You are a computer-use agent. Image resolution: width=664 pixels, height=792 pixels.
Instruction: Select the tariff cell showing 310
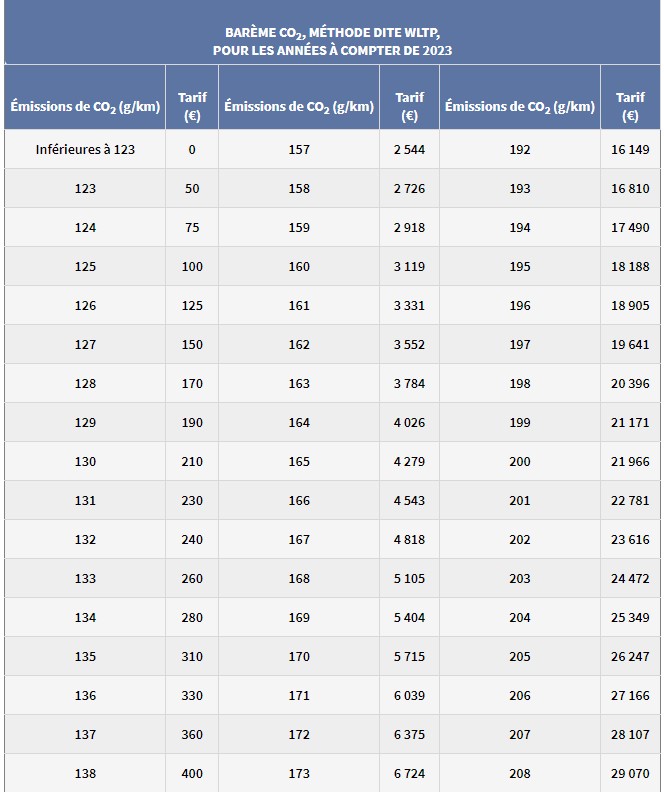(192, 656)
